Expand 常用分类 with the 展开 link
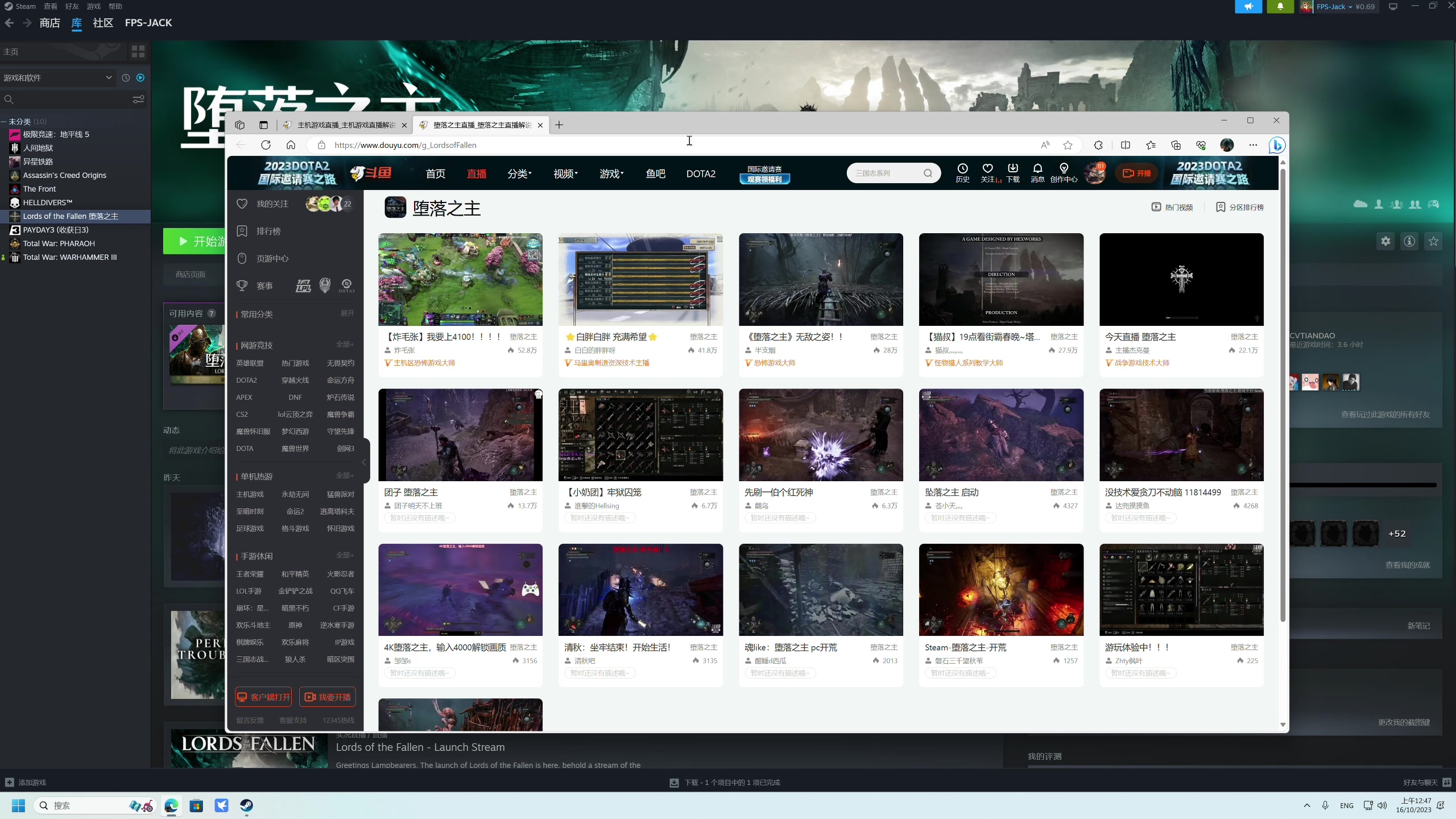This screenshot has width=1456, height=819. point(347,313)
